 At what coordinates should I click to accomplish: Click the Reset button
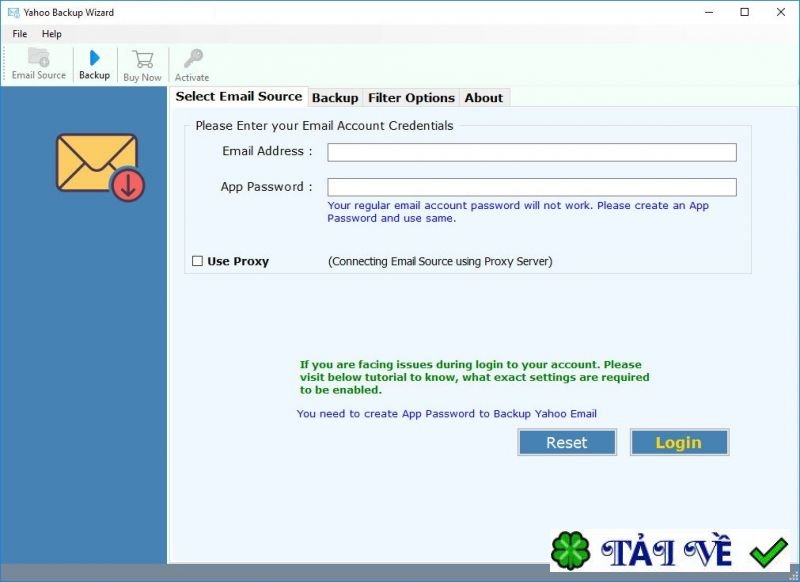[x=567, y=442]
